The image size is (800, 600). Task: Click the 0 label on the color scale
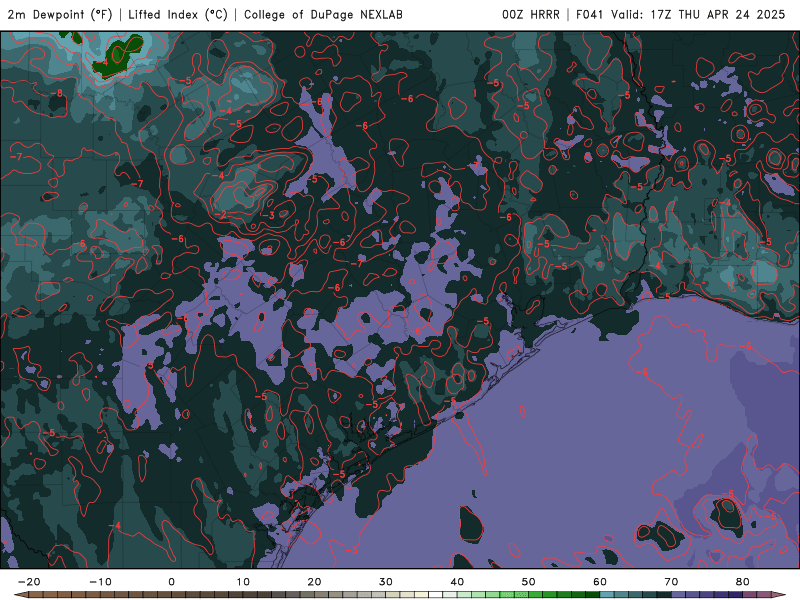171,582
